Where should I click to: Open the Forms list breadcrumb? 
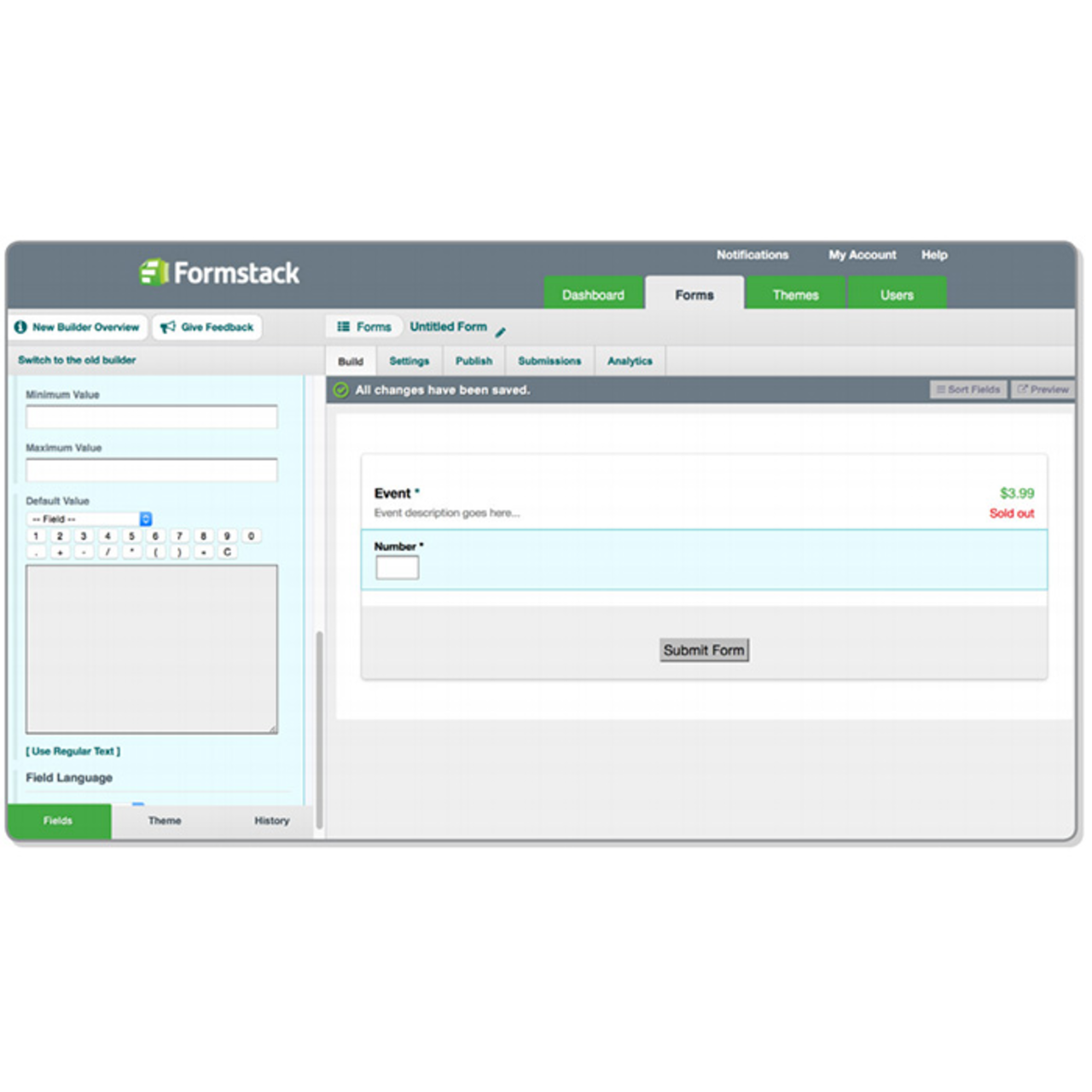[364, 327]
